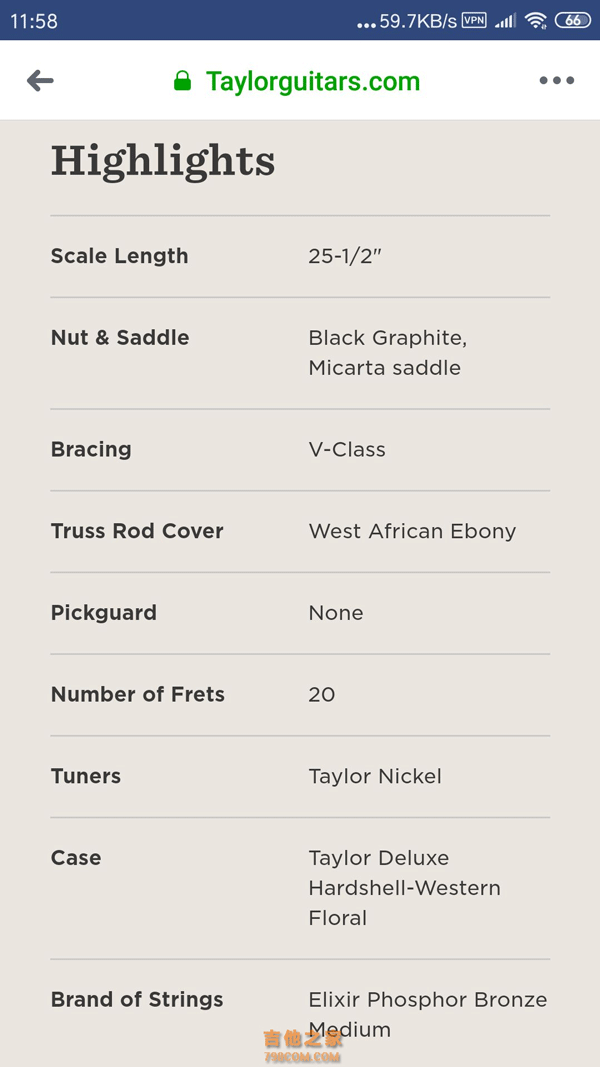This screenshot has height=1067, width=600.
Task: Select the Taylorguitars.com address text
Action: point(313,81)
